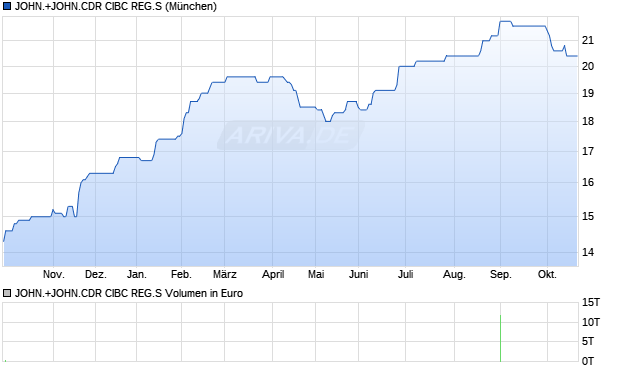
Task: Click the 'Okt.' month label
Action: tap(547, 274)
